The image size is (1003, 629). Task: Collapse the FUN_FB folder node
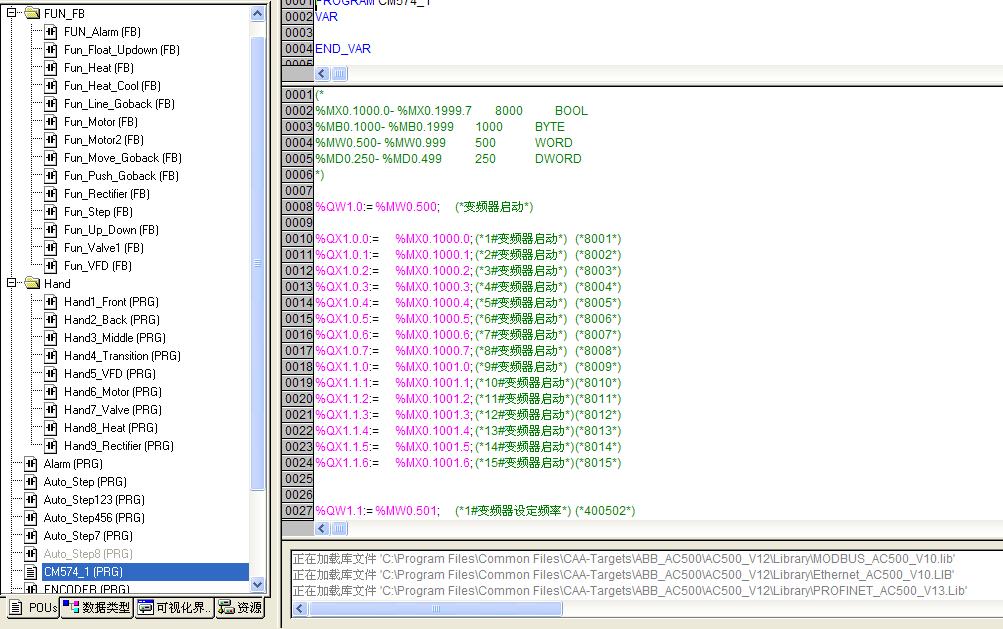(x=12, y=14)
